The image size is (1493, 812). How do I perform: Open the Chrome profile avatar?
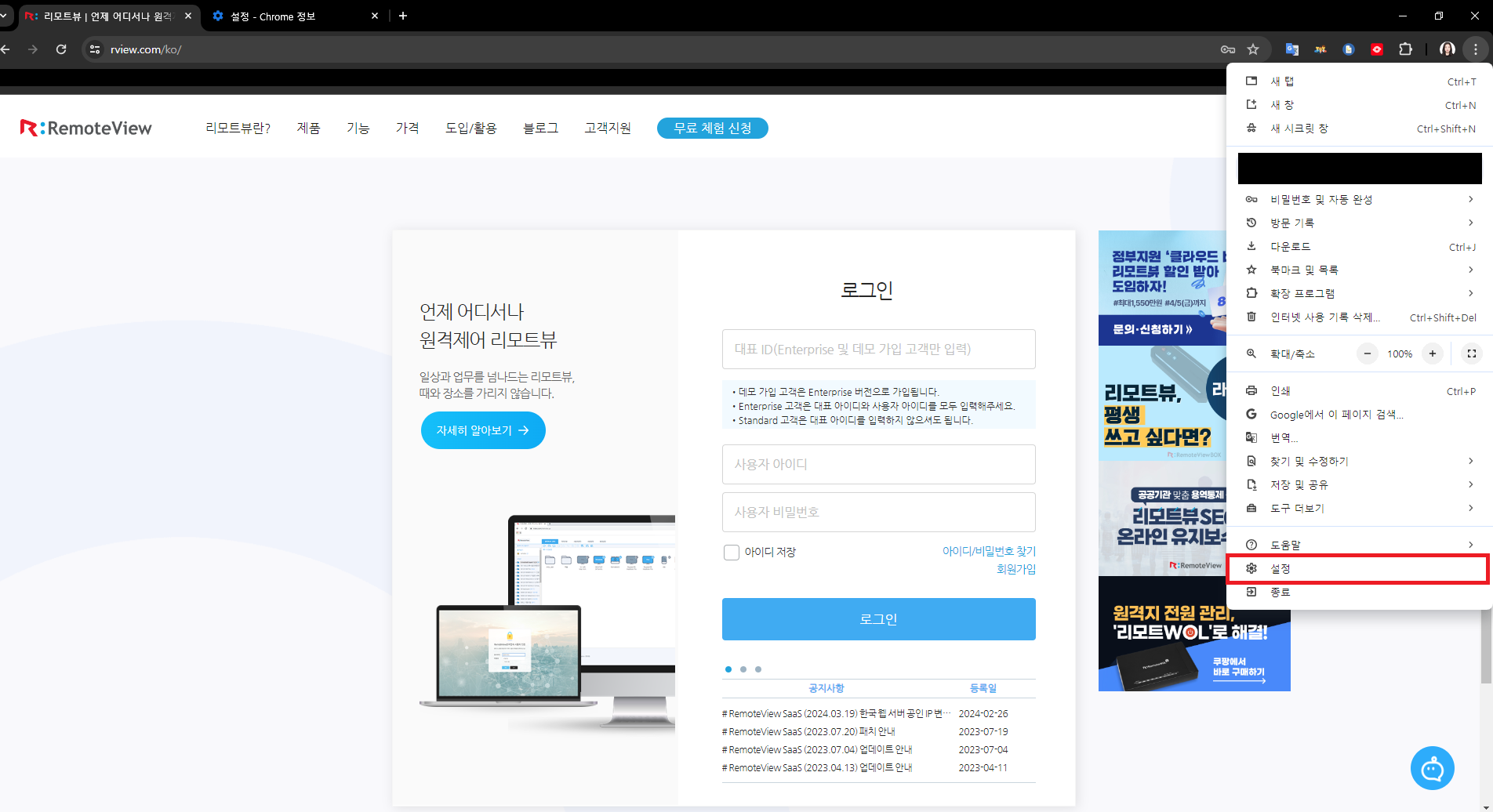click(1448, 49)
